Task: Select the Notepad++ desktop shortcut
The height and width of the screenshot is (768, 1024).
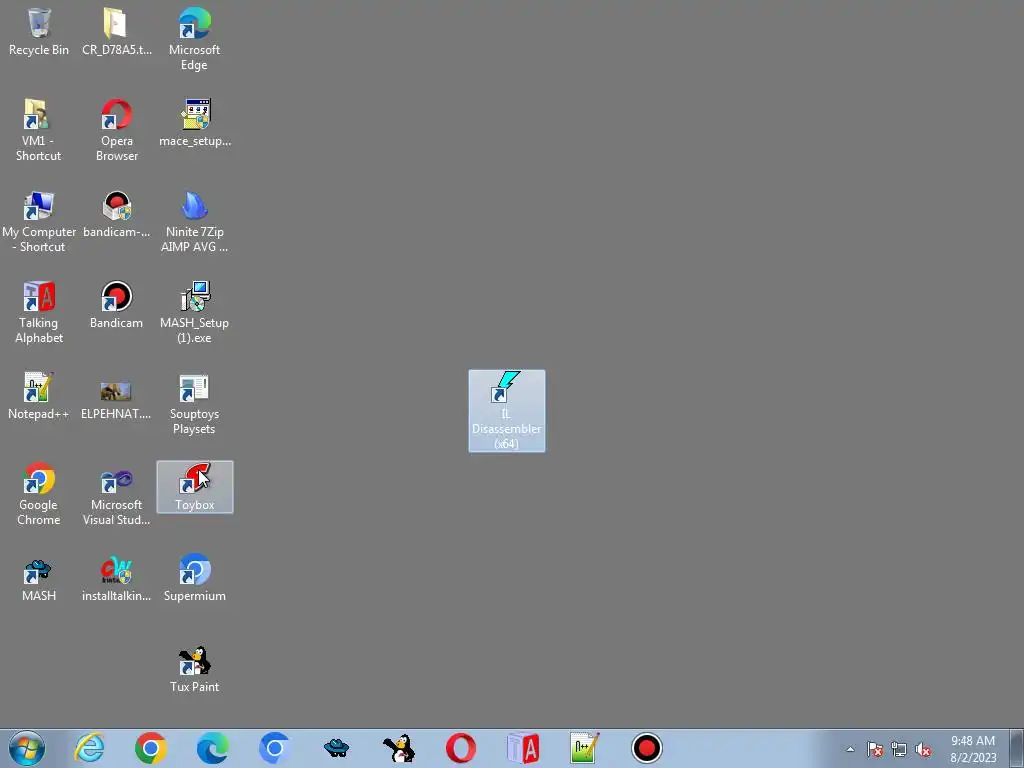Action: (x=39, y=396)
